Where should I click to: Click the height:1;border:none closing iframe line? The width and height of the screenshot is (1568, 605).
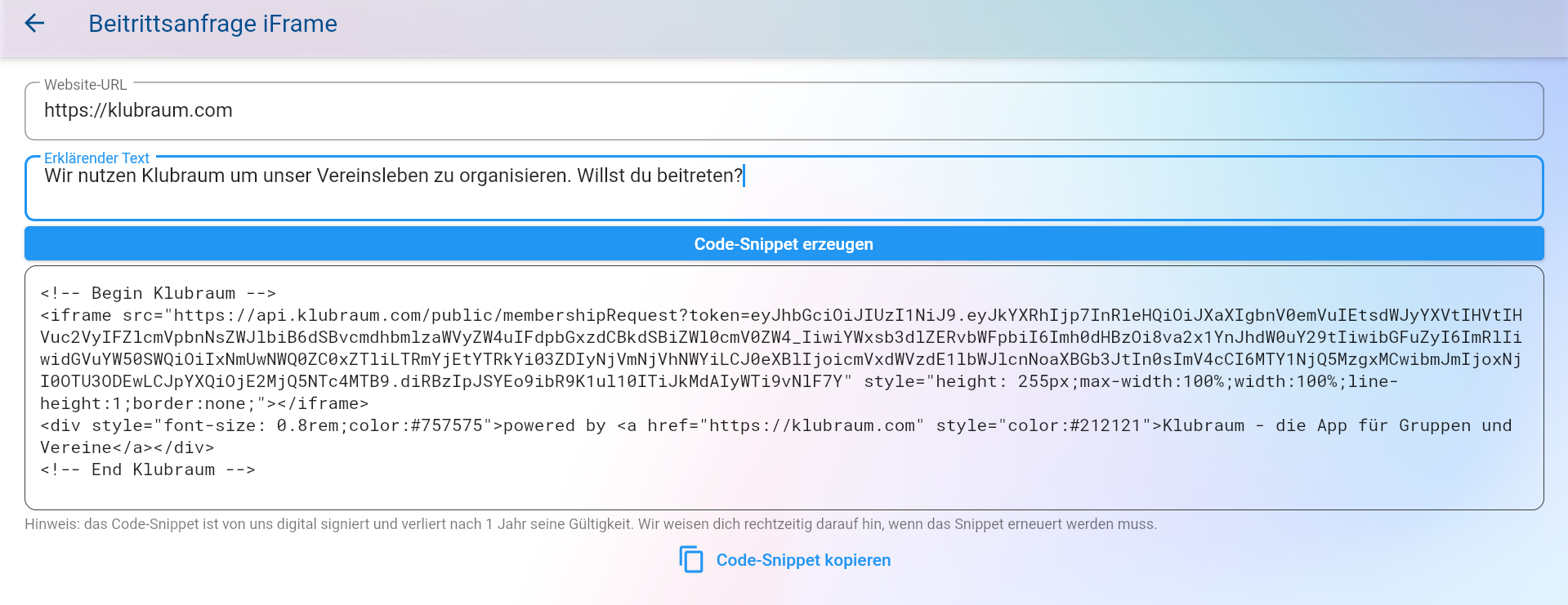(x=204, y=403)
